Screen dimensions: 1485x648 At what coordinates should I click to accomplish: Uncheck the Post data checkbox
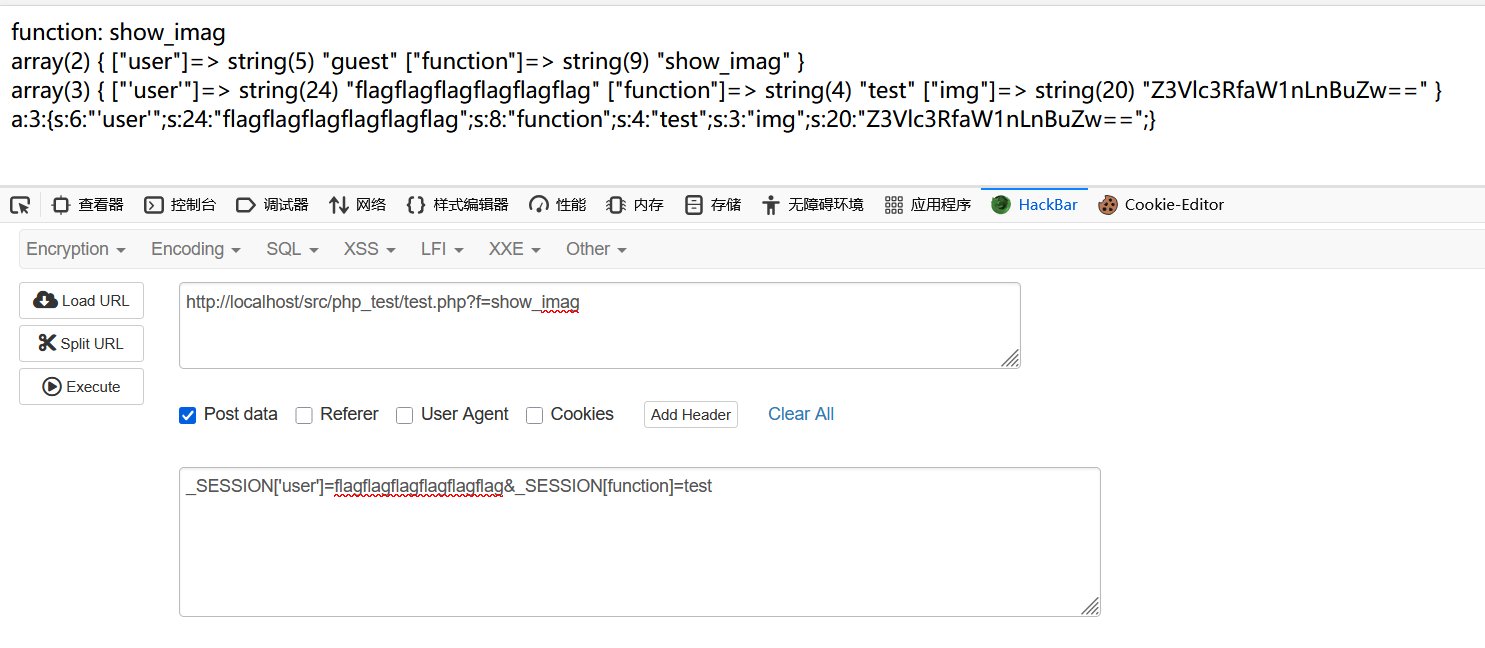click(x=187, y=414)
